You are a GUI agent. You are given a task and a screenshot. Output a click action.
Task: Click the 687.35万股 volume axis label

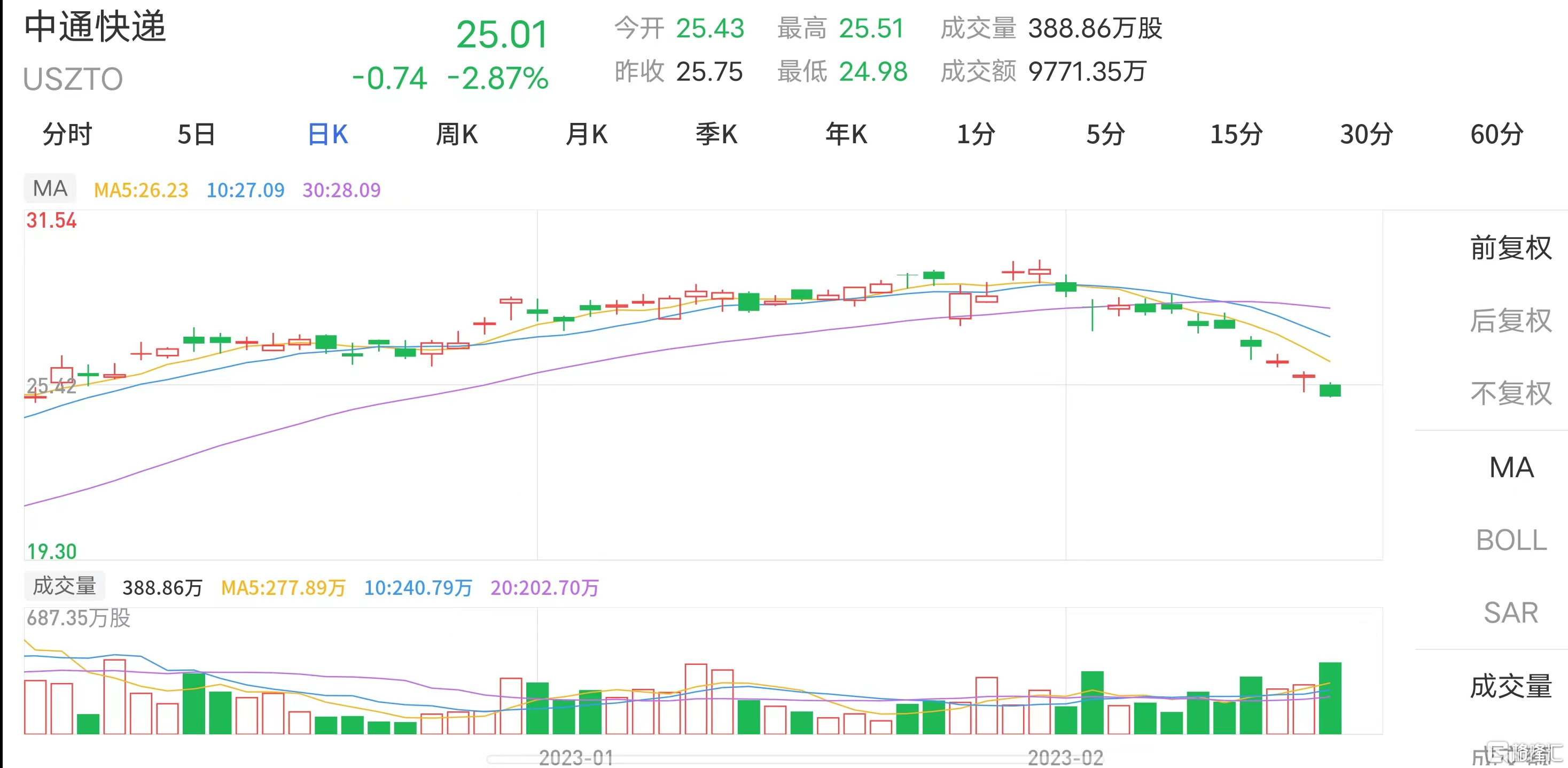pos(79,618)
